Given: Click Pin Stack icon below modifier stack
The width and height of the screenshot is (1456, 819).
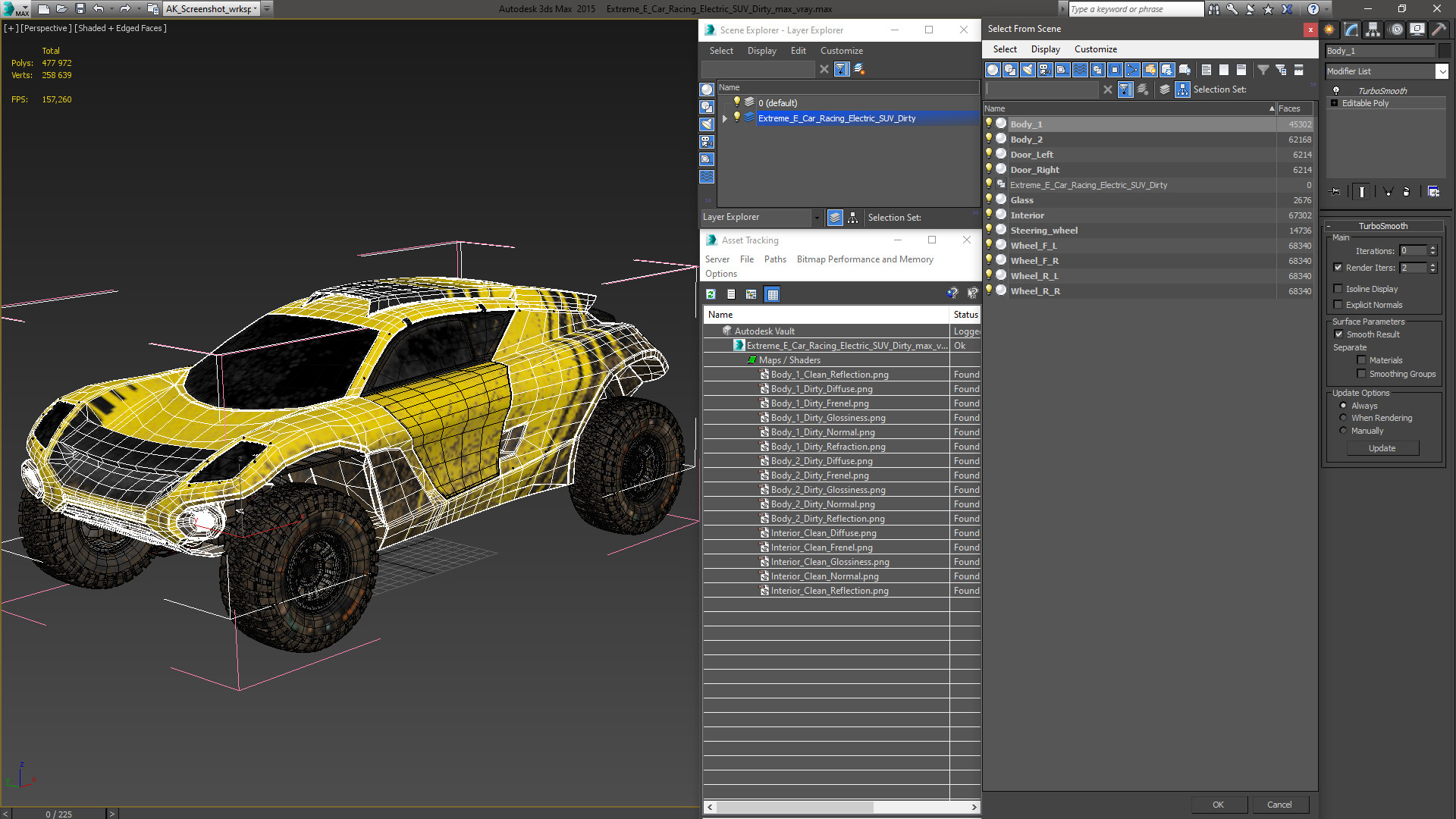Looking at the screenshot, I should pos(1335,192).
